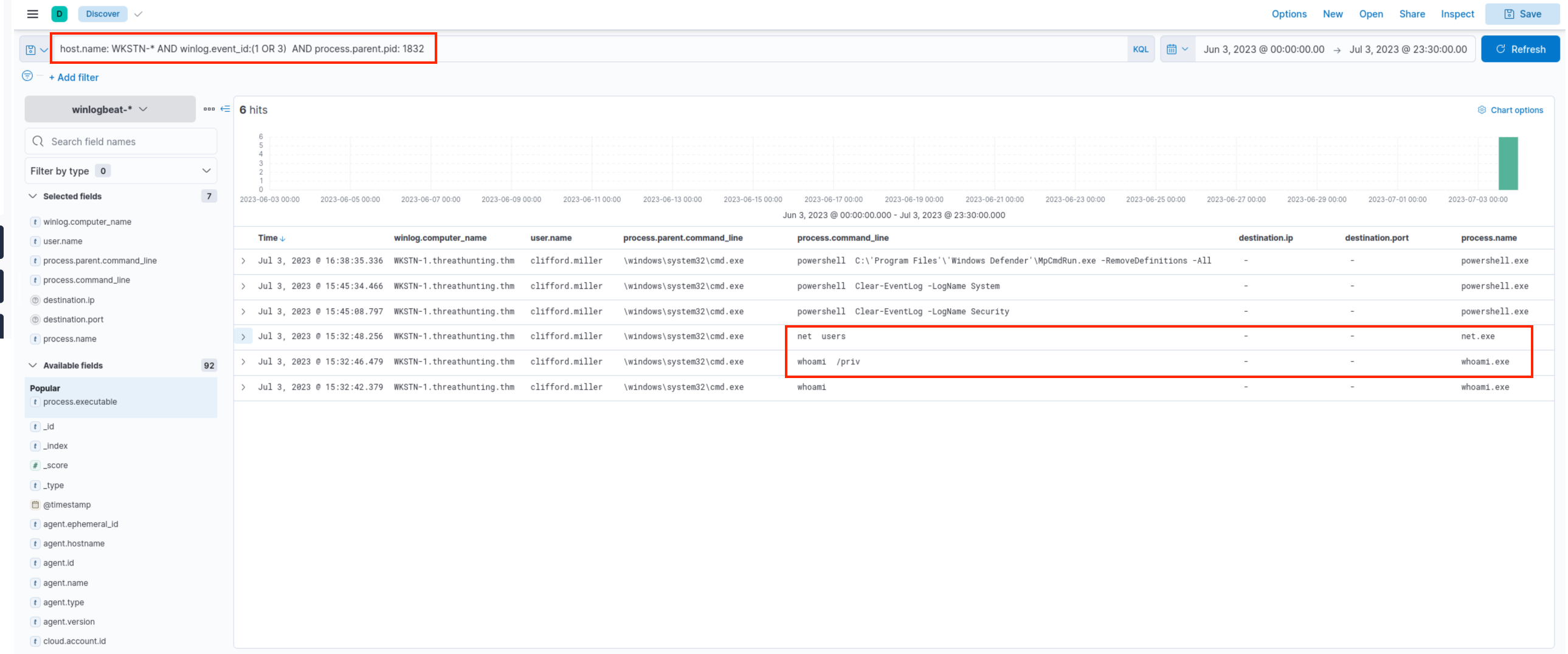The image size is (1568, 654).
Task: Click type icon beside destination.ip field
Action: tap(35, 300)
